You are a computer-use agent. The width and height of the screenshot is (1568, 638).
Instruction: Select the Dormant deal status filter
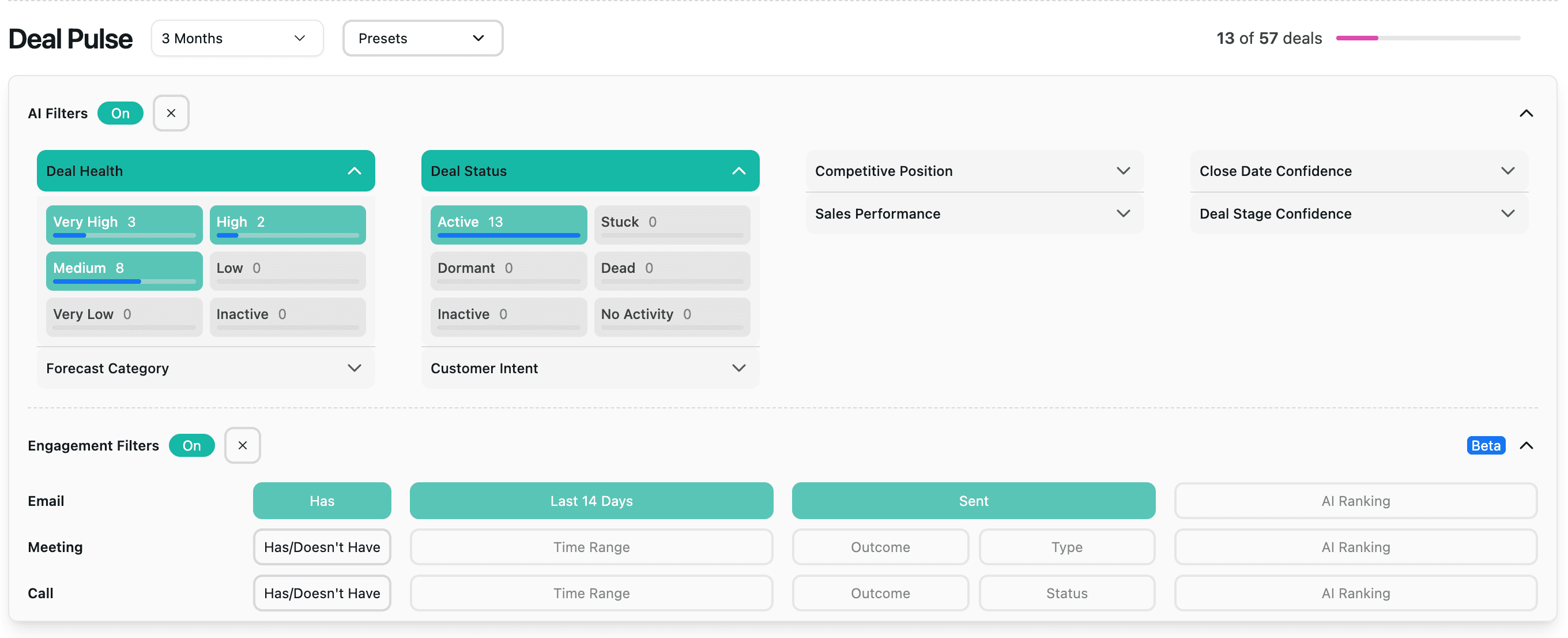pyautogui.click(x=508, y=271)
